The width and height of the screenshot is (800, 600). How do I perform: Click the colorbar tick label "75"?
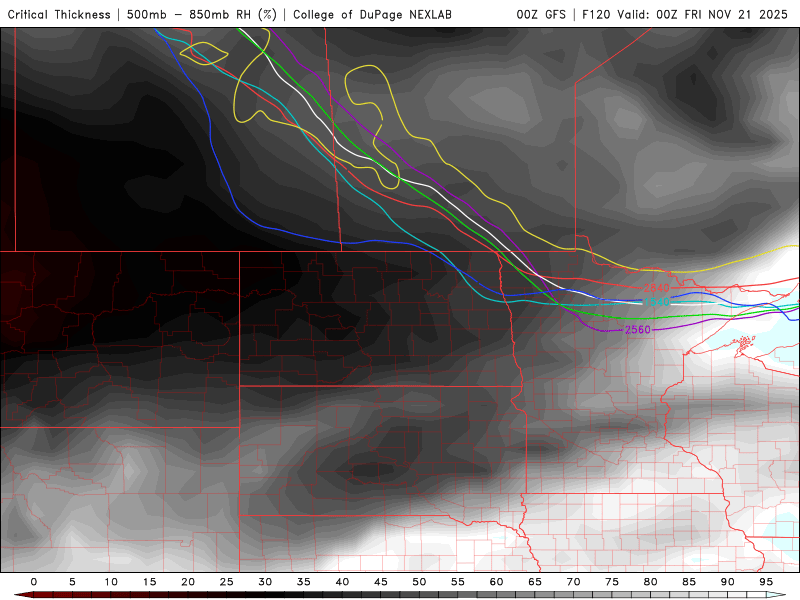click(612, 582)
